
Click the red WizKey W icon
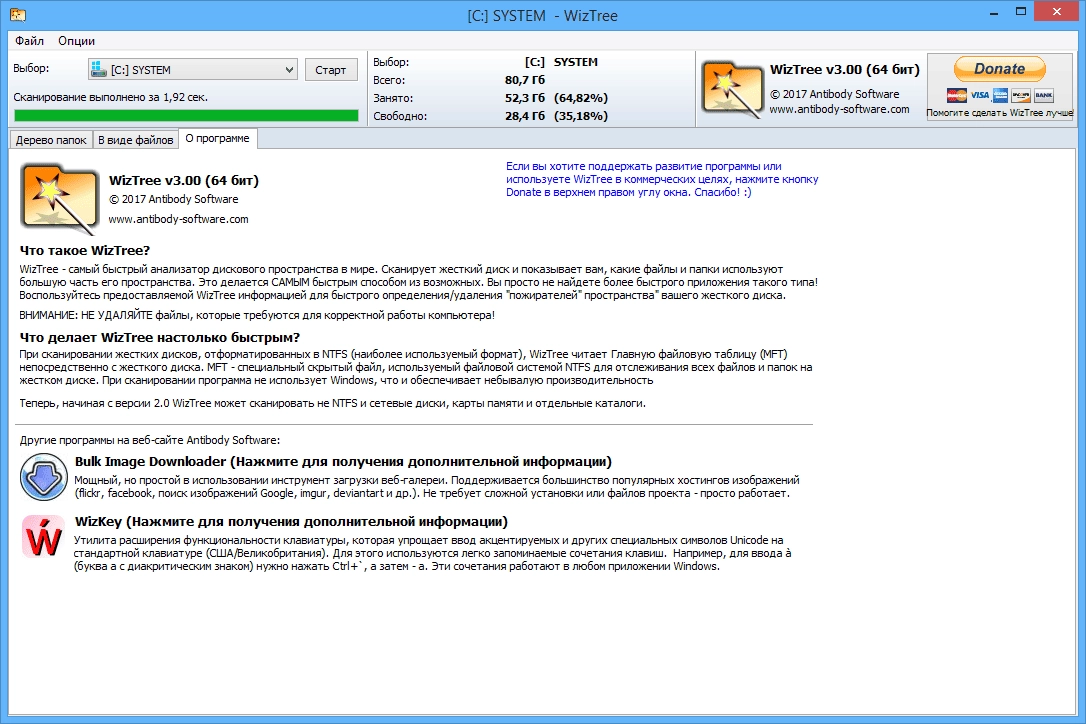[43, 536]
